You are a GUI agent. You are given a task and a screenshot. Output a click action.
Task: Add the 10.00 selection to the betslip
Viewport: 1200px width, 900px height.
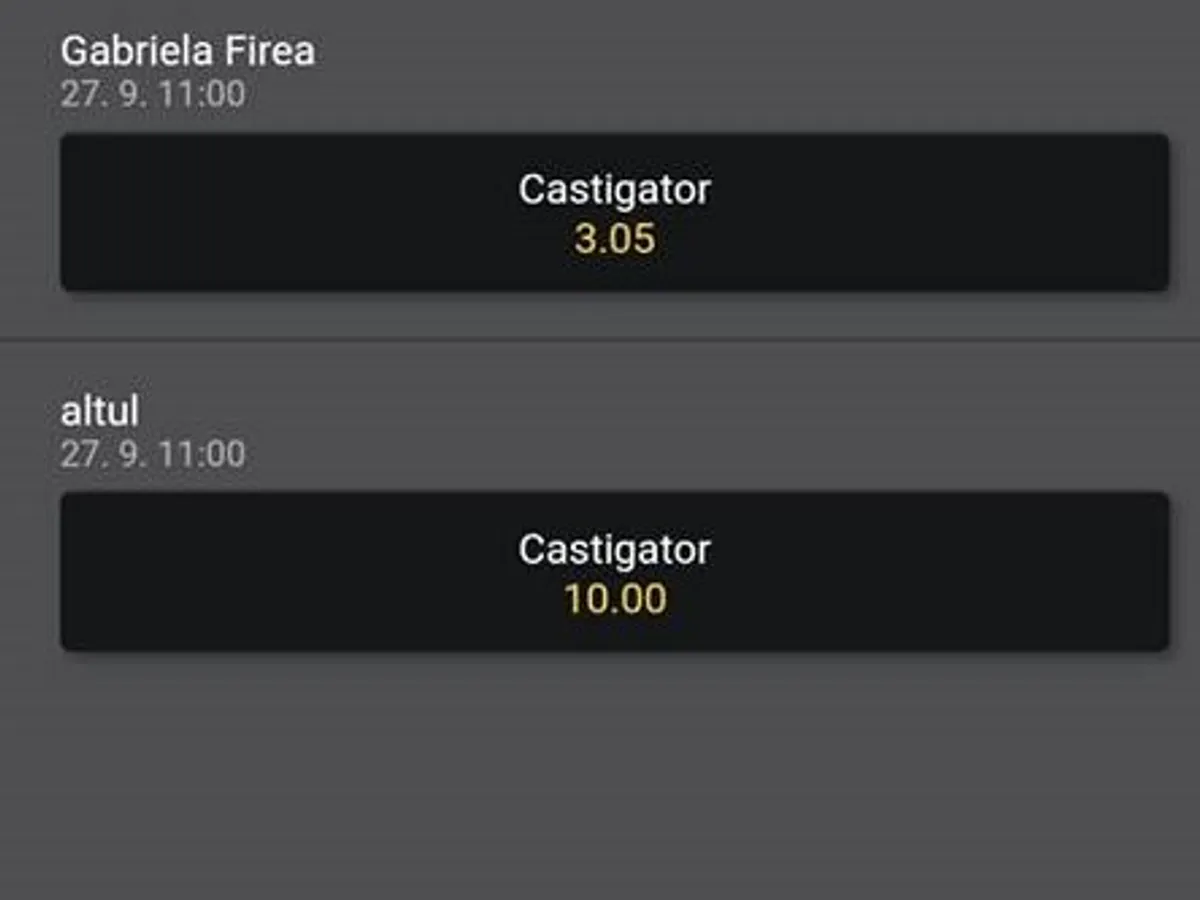(x=614, y=572)
